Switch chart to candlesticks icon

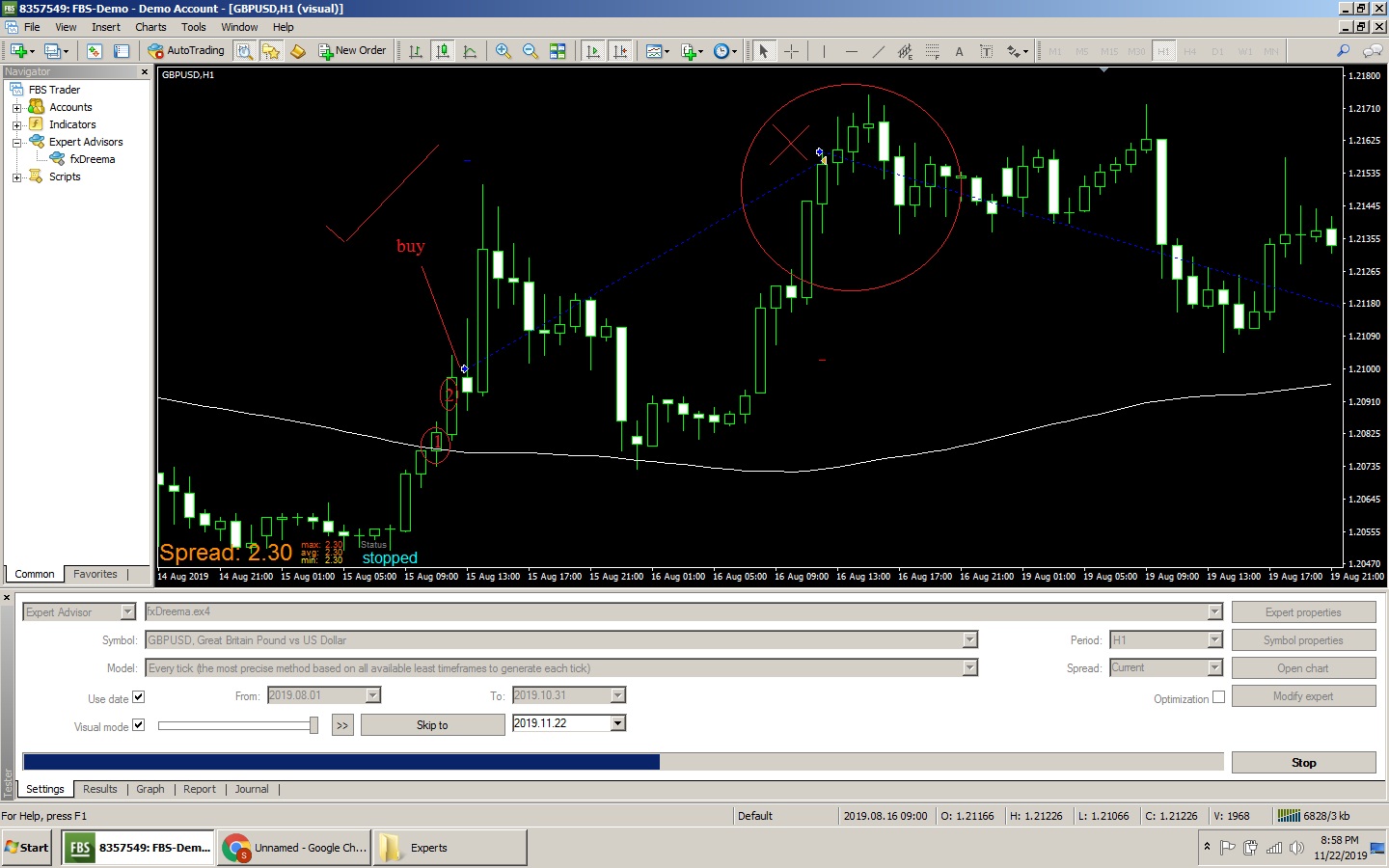coord(443,51)
